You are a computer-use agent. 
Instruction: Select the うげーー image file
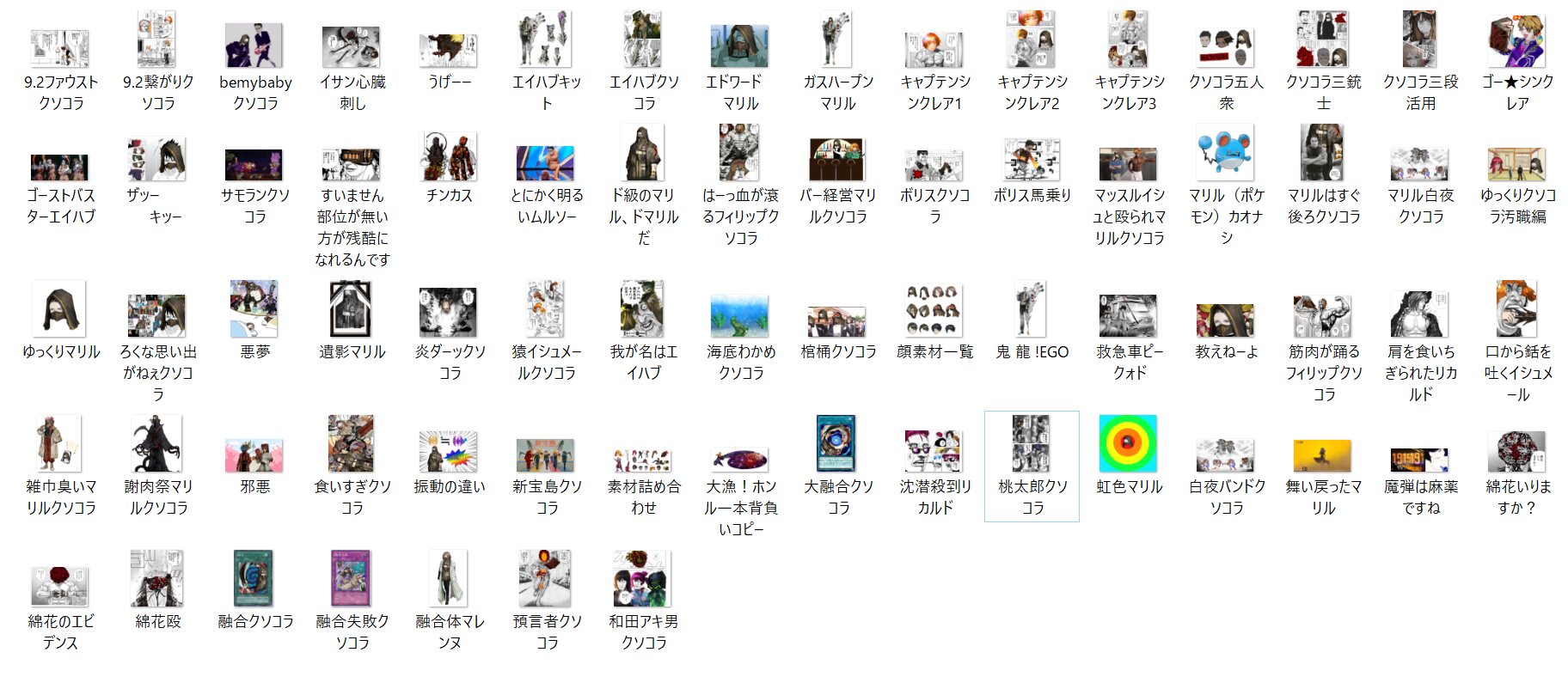[x=449, y=51]
